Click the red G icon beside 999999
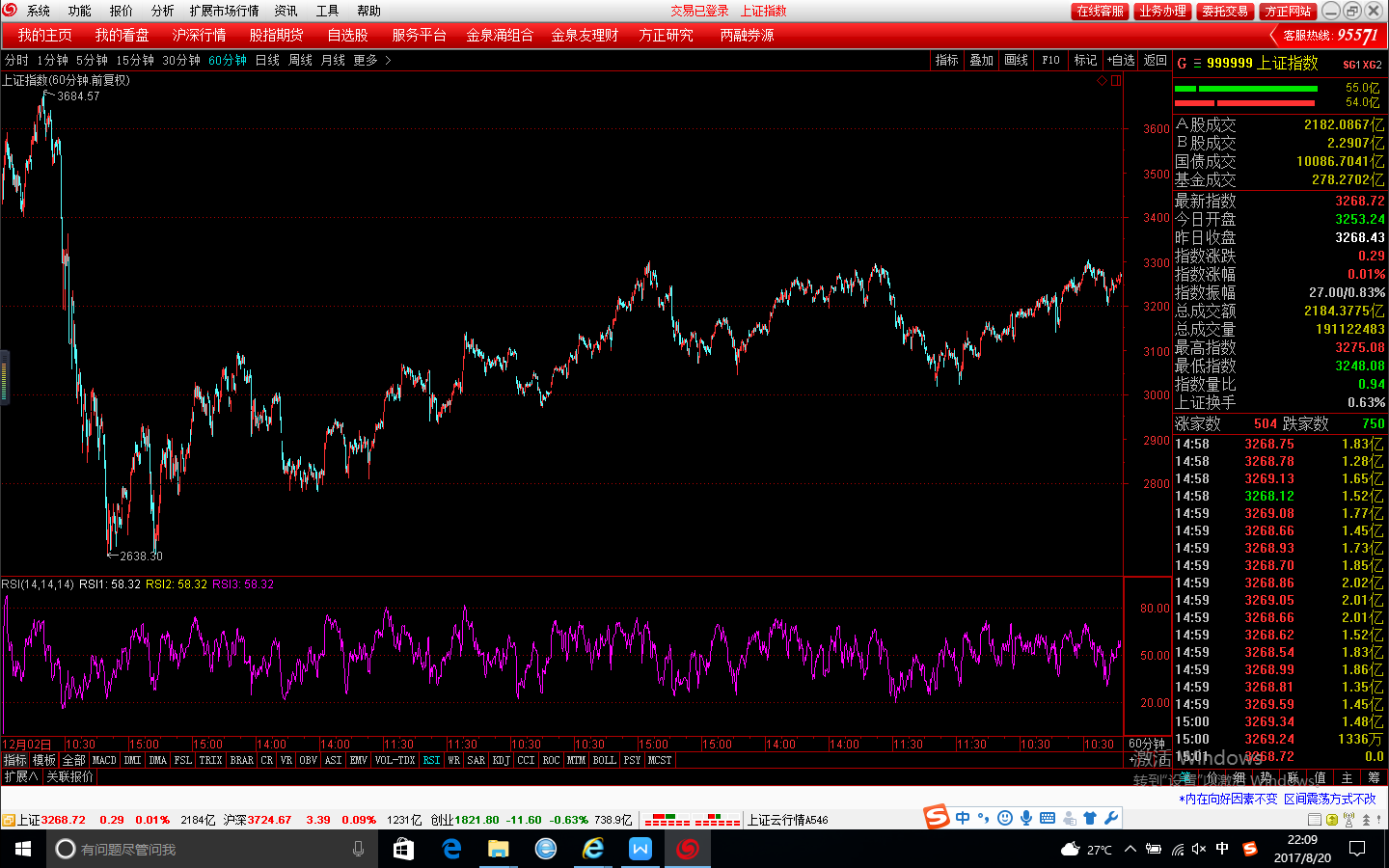The width and height of the screenshot is (1389, 868). (1182, 64)
